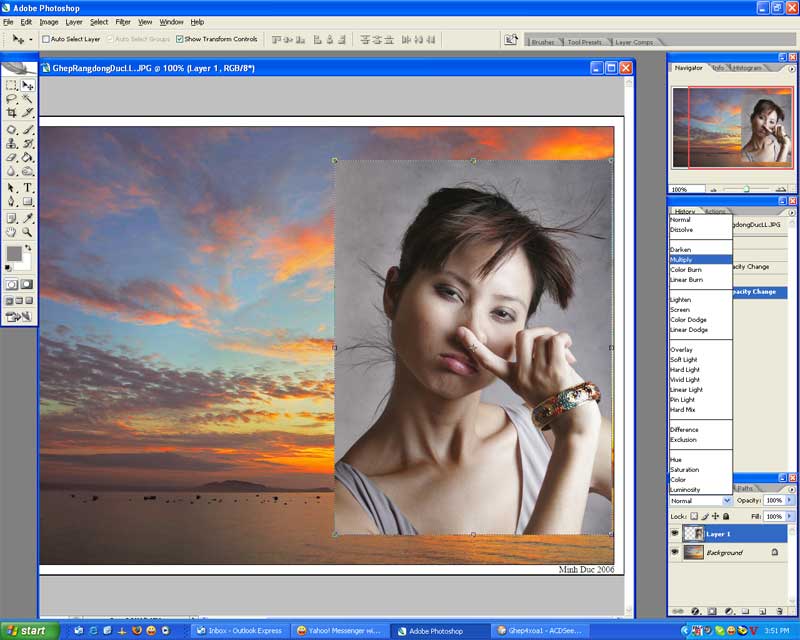Toggle lock transparent pixels

pos(694,516)
